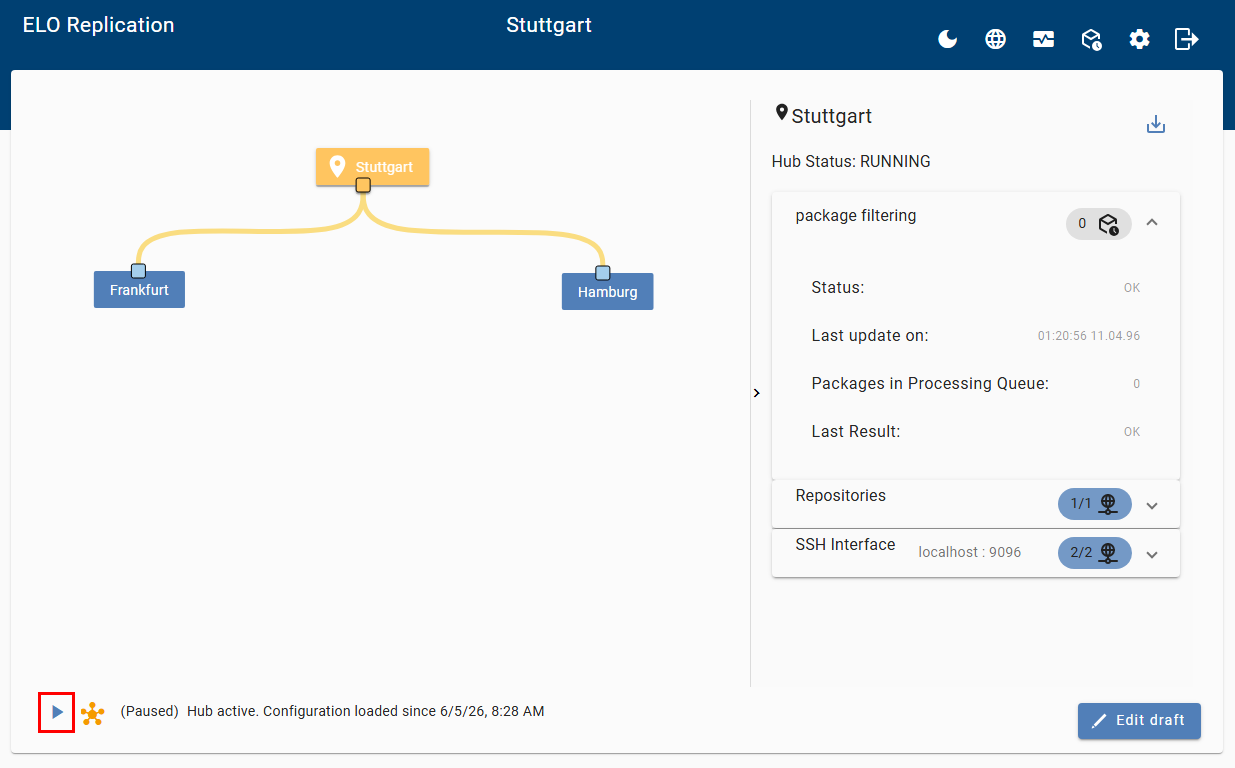The width and height of the screenshot is (1235, 768).
Task: Click the Hub active status message
Action: click(x=366, y=712)
